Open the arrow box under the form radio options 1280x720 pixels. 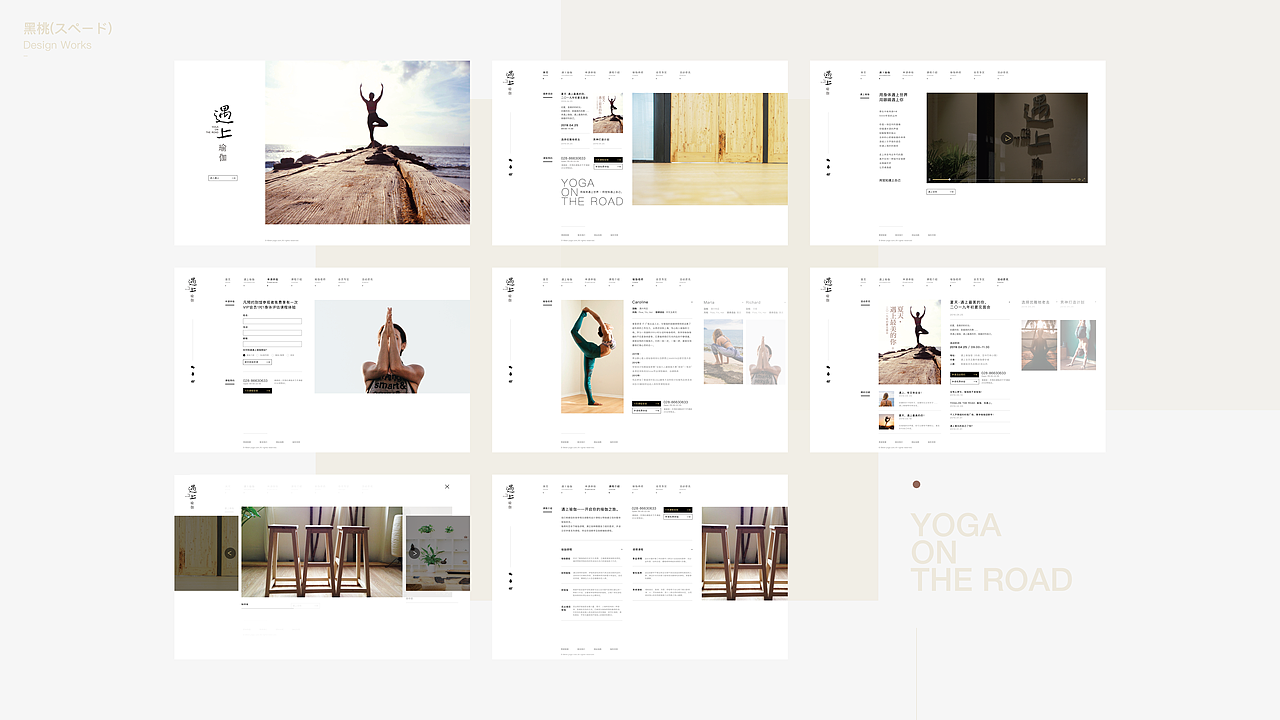click(257, 362)
